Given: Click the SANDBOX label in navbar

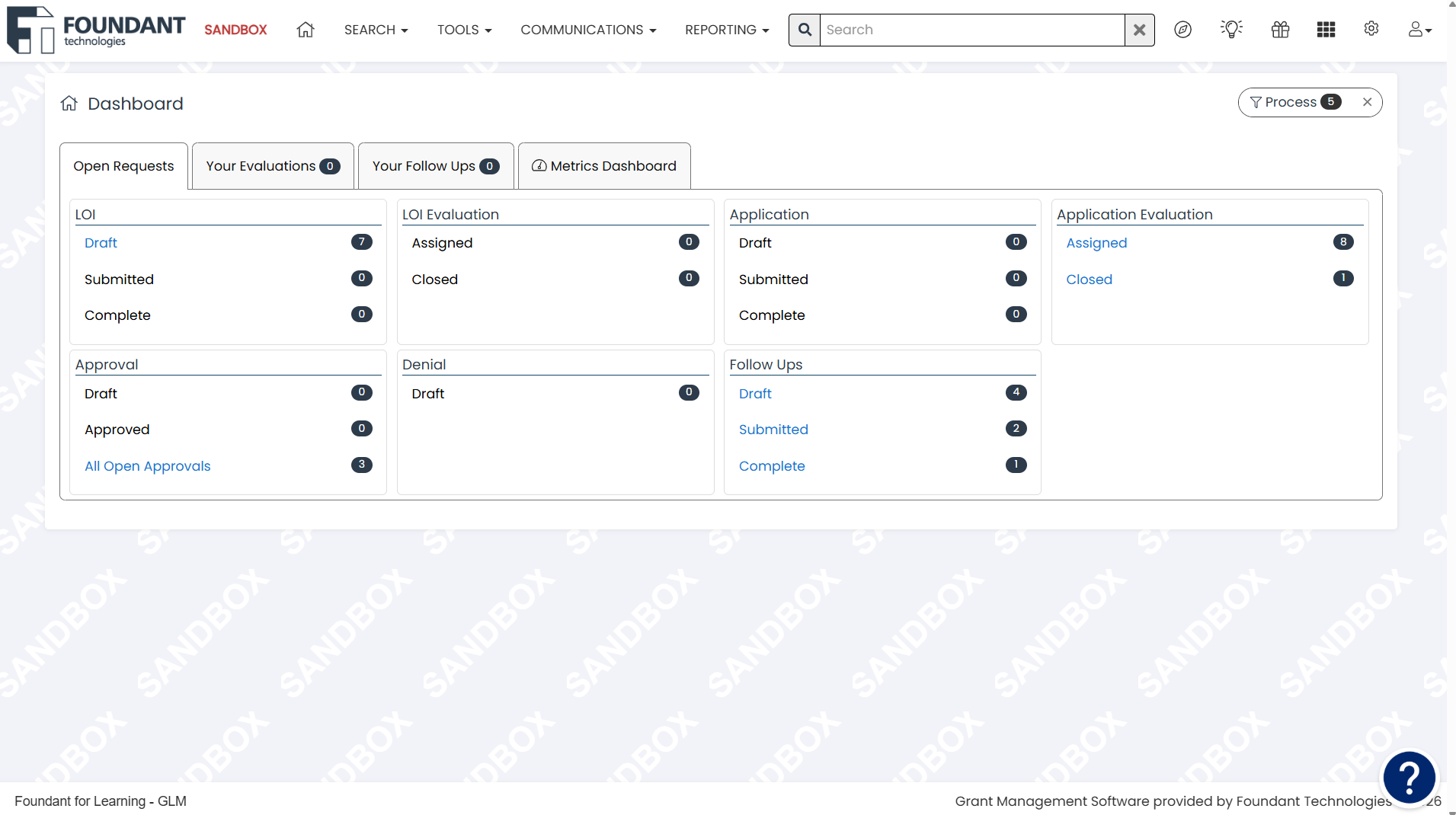Looking at the screenshot, I should pyautogui.click(x=235, y=30).
